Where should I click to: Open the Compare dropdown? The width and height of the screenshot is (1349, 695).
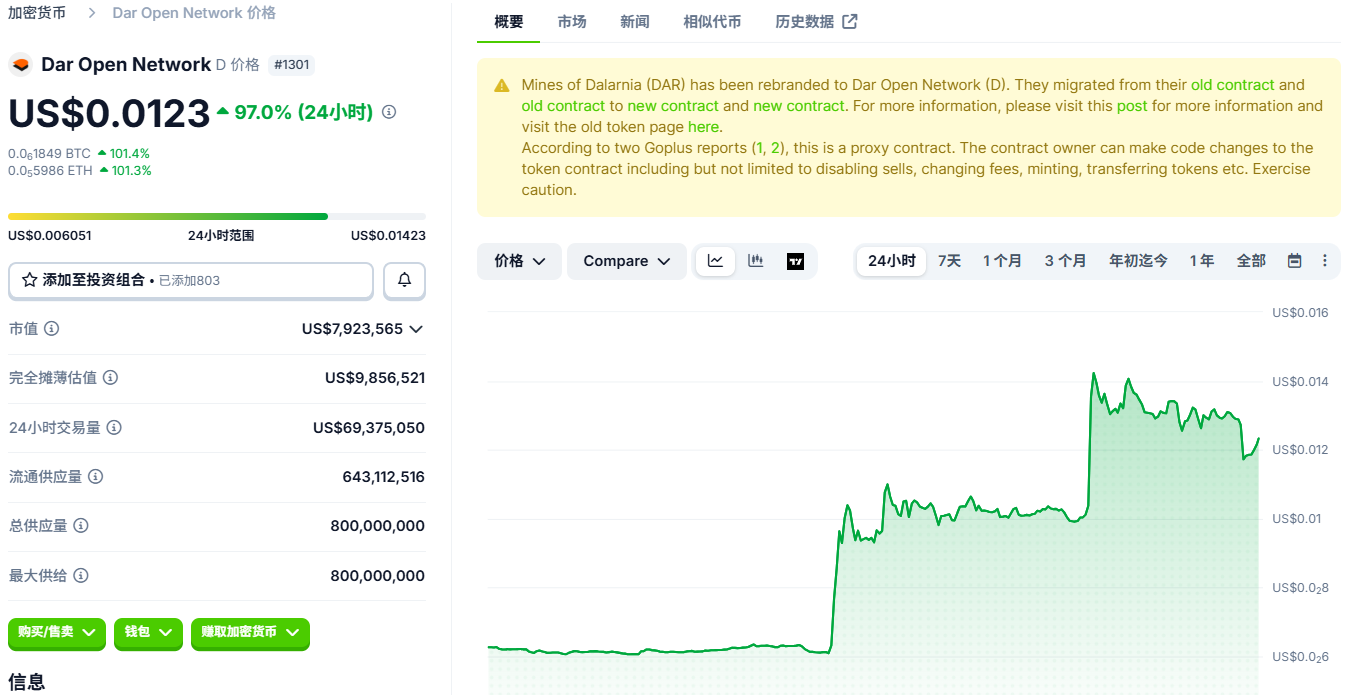click(627, 261)
